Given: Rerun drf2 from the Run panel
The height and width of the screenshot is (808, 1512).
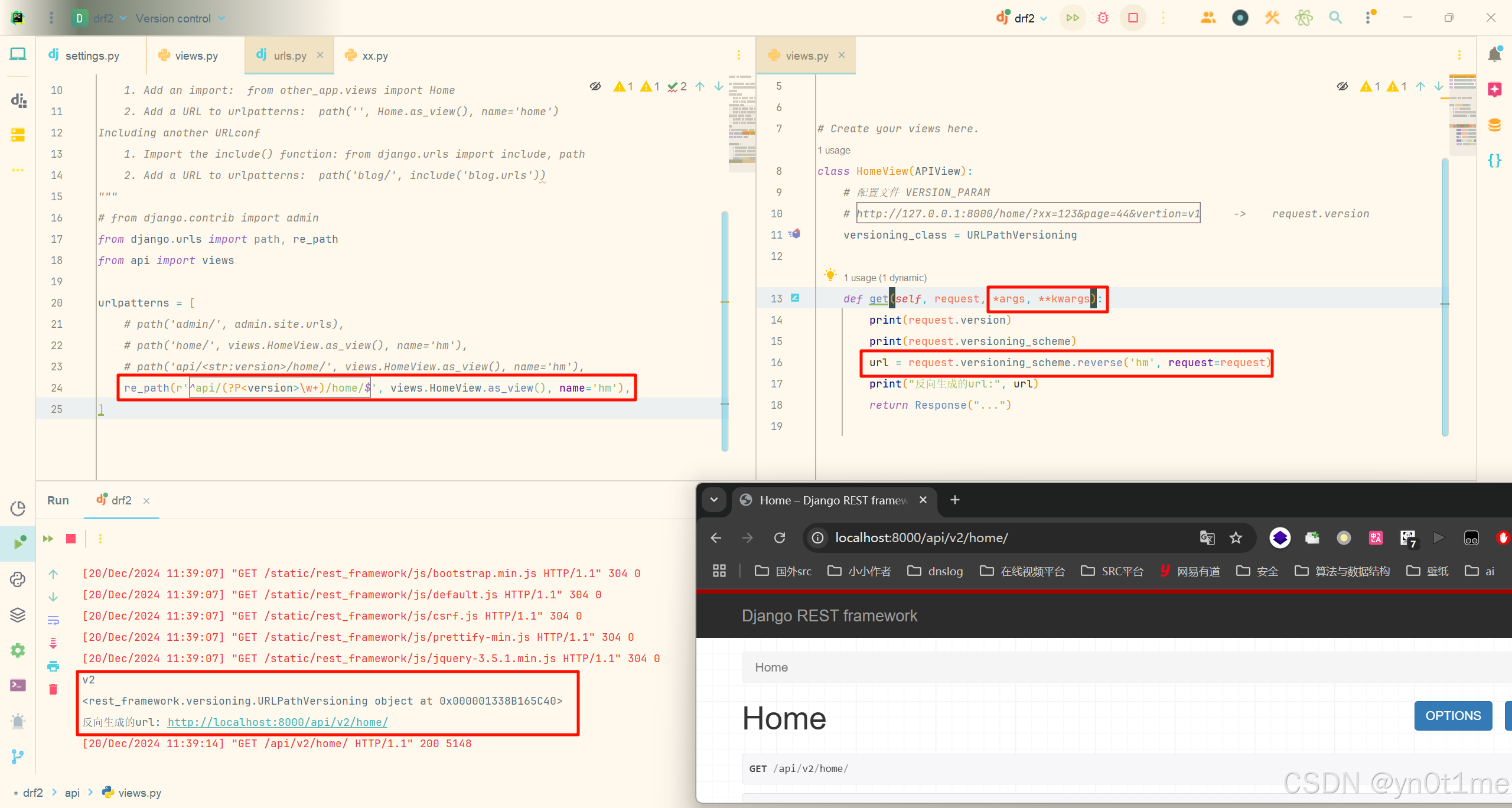Looking at the screenshot, I should click(x=48, y=539).
